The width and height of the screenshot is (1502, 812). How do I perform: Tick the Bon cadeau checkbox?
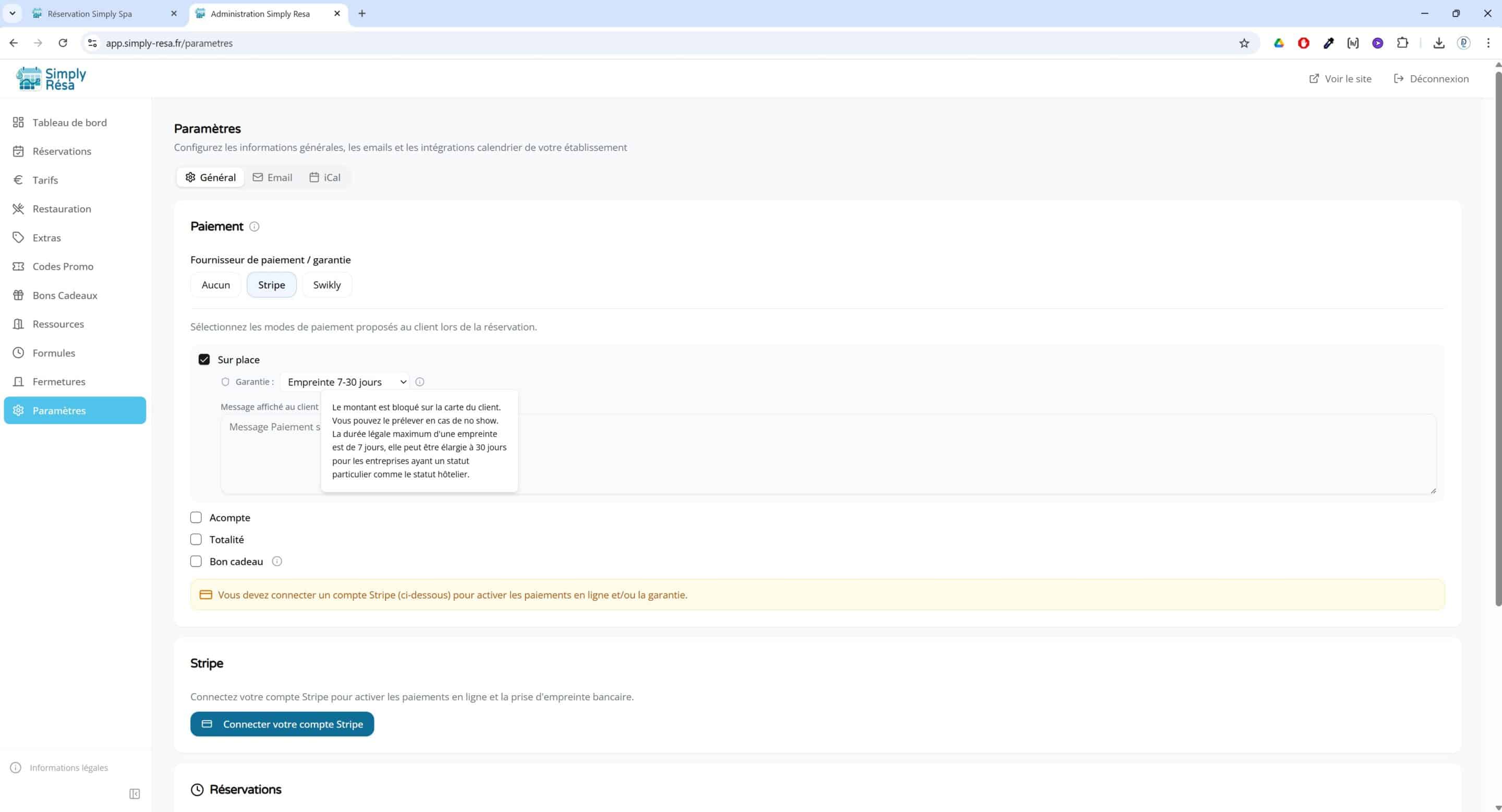coord(196,561)
